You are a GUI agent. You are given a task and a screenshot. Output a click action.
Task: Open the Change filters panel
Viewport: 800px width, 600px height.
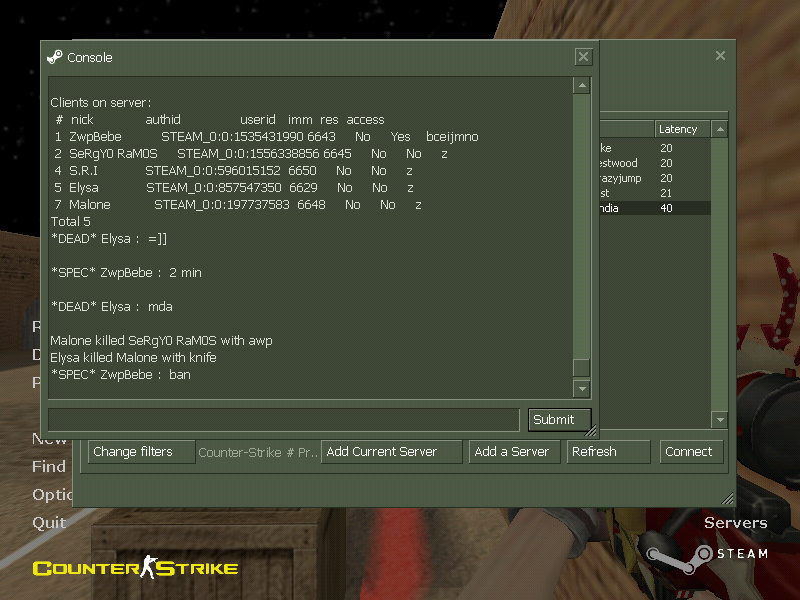(141, 452)
